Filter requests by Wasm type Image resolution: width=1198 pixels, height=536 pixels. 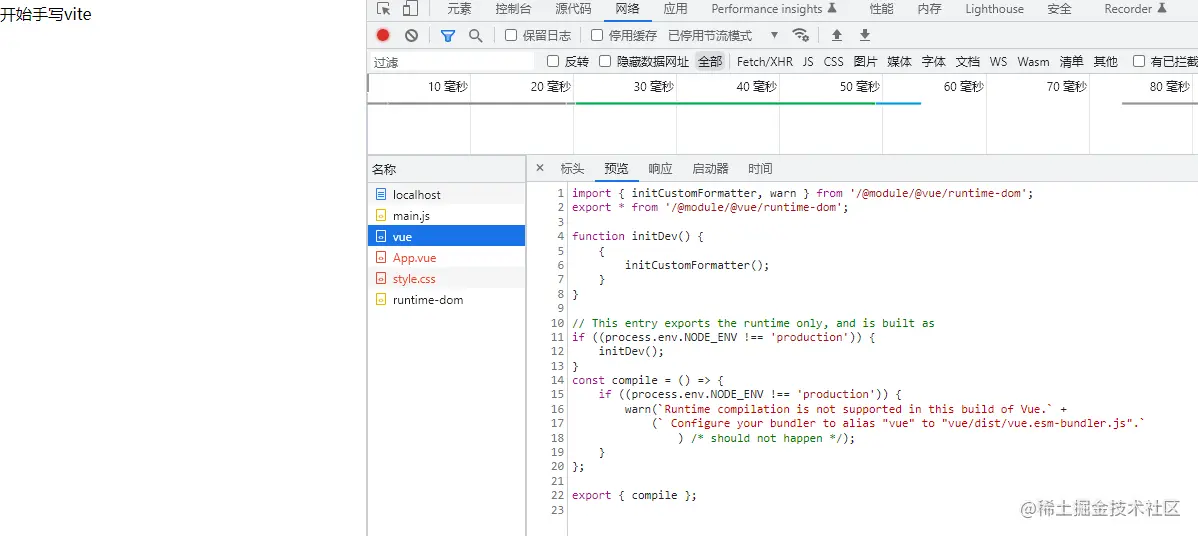pos(1033,62)
